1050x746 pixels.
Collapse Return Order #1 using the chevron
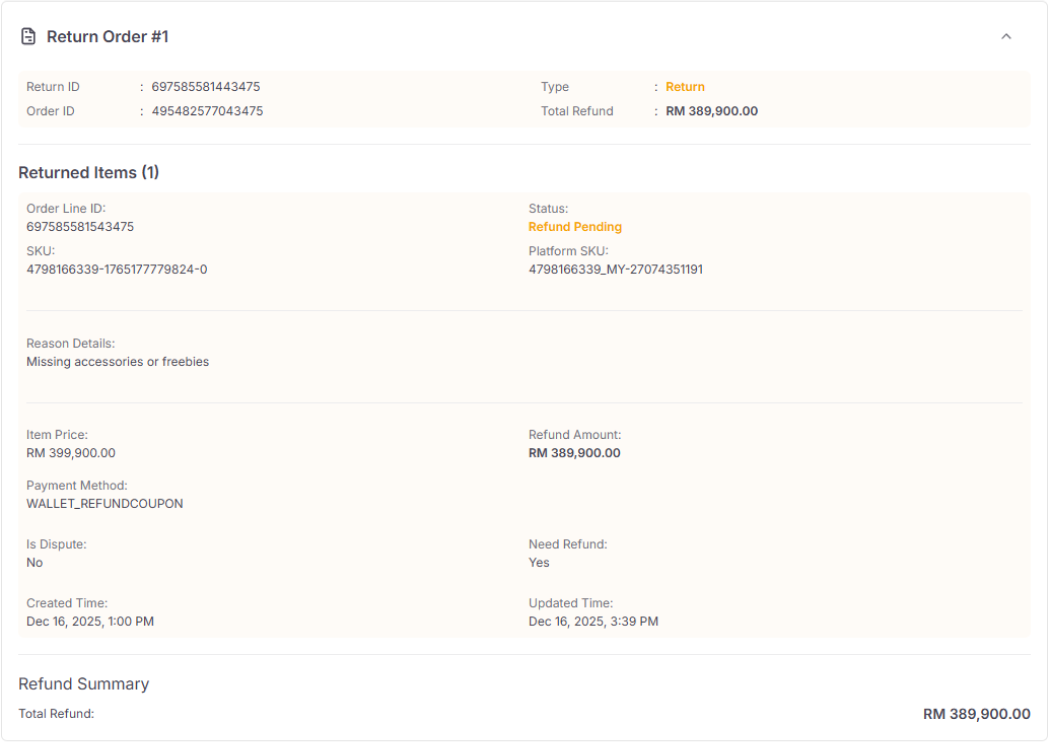tap(1007, 36)
